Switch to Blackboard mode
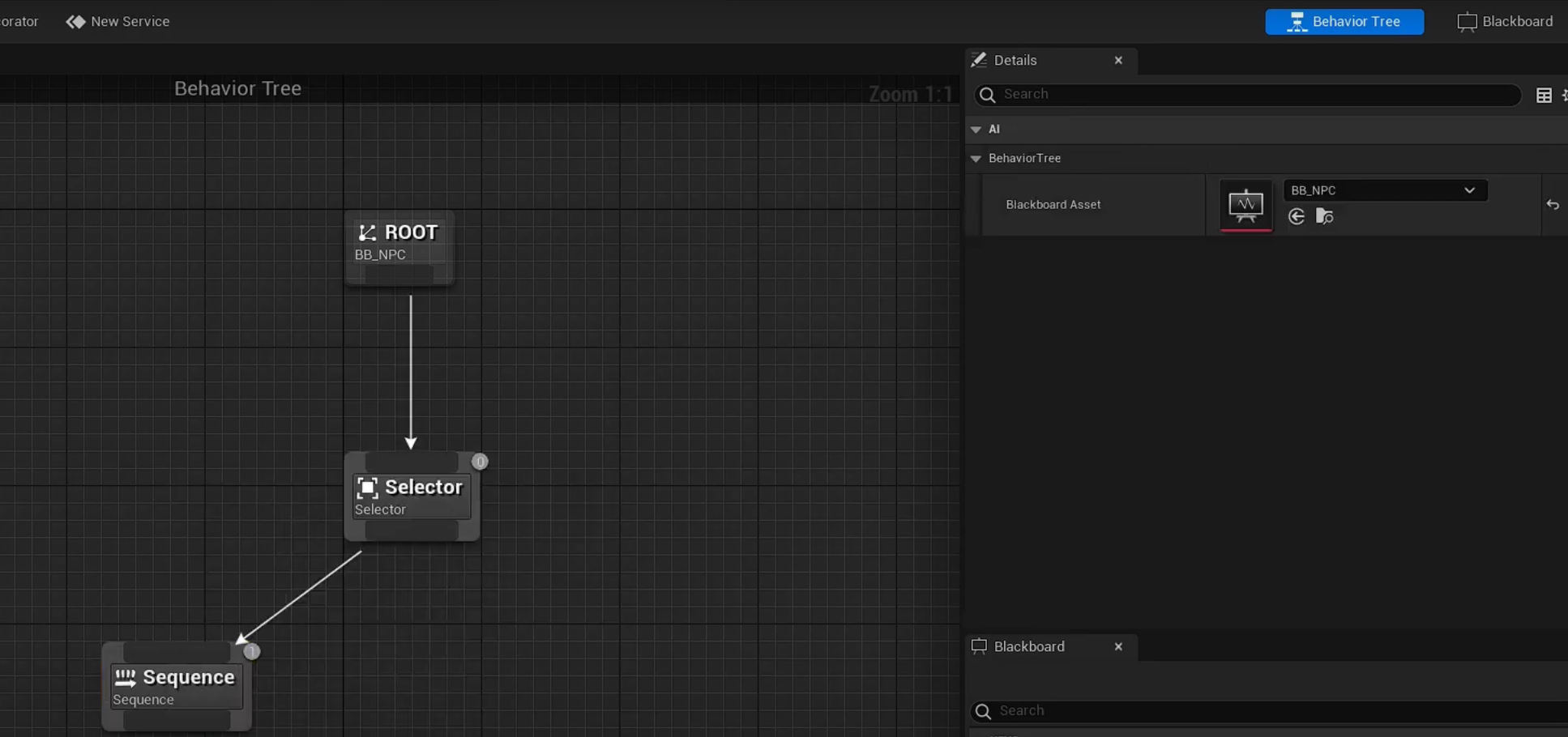 (x=1505, y=22)
